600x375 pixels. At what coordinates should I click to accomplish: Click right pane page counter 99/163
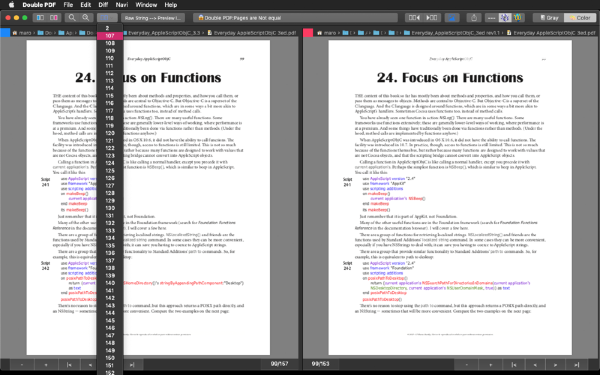click(x=321, y=364)
